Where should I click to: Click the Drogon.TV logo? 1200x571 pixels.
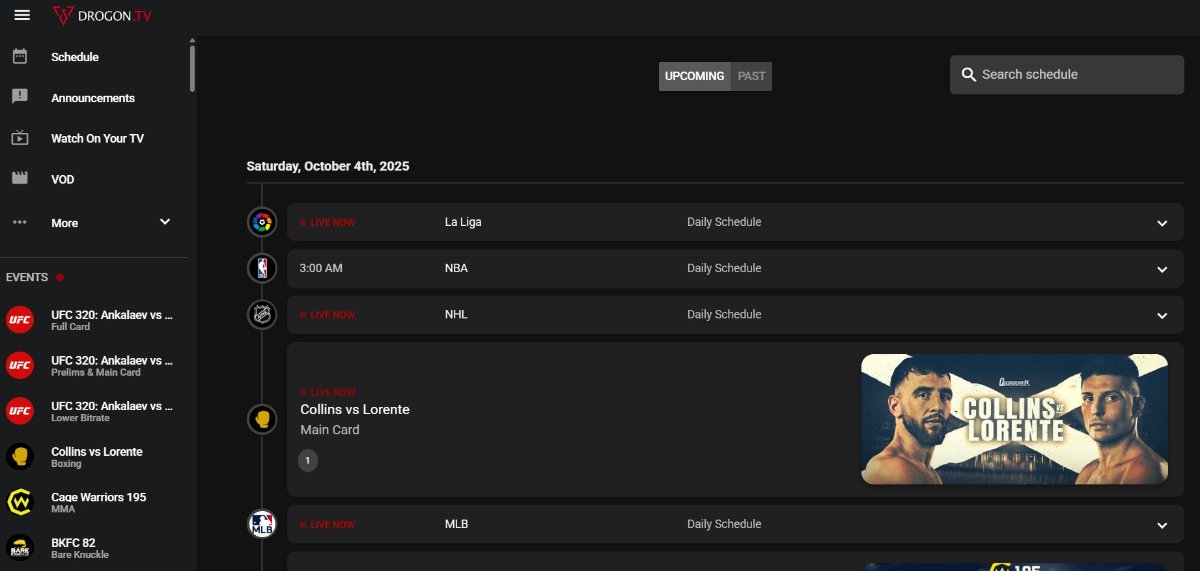point(103,15)
